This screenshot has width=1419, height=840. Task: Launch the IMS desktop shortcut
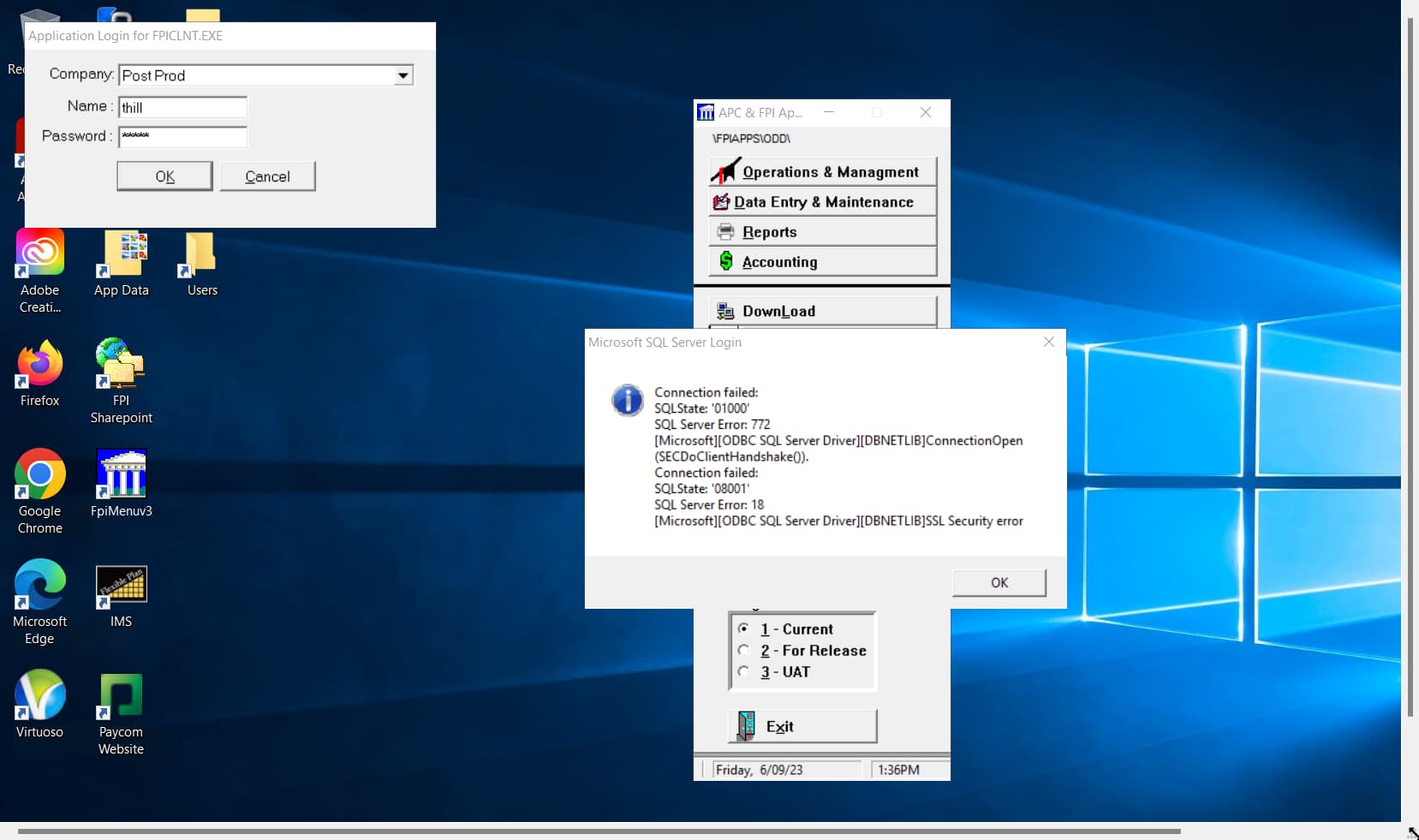tap(121, 585)
